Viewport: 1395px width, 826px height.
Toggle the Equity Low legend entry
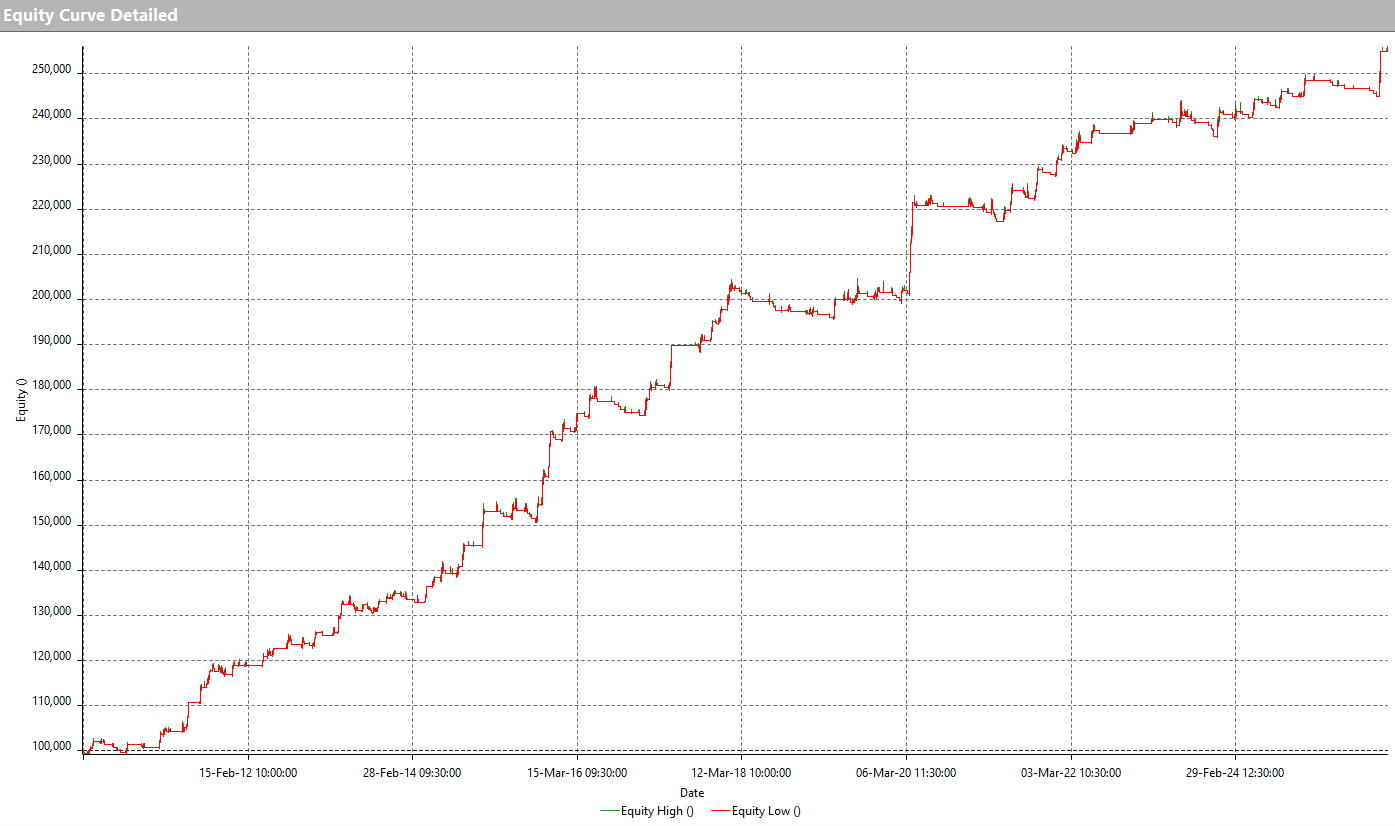[x=766, y=811]
